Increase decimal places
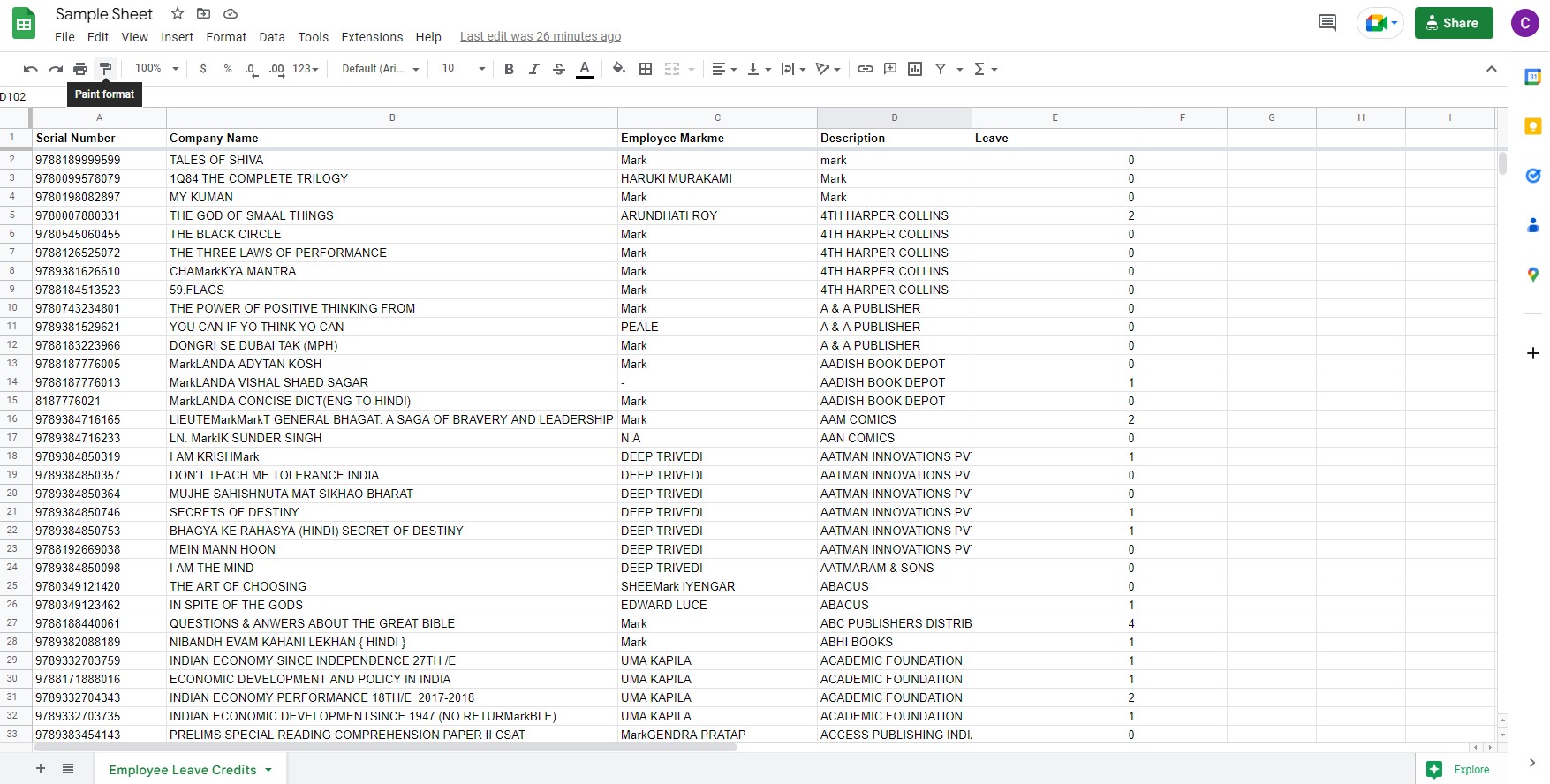1550x784 pixels. pyautogui.click(x=276, y=69)
